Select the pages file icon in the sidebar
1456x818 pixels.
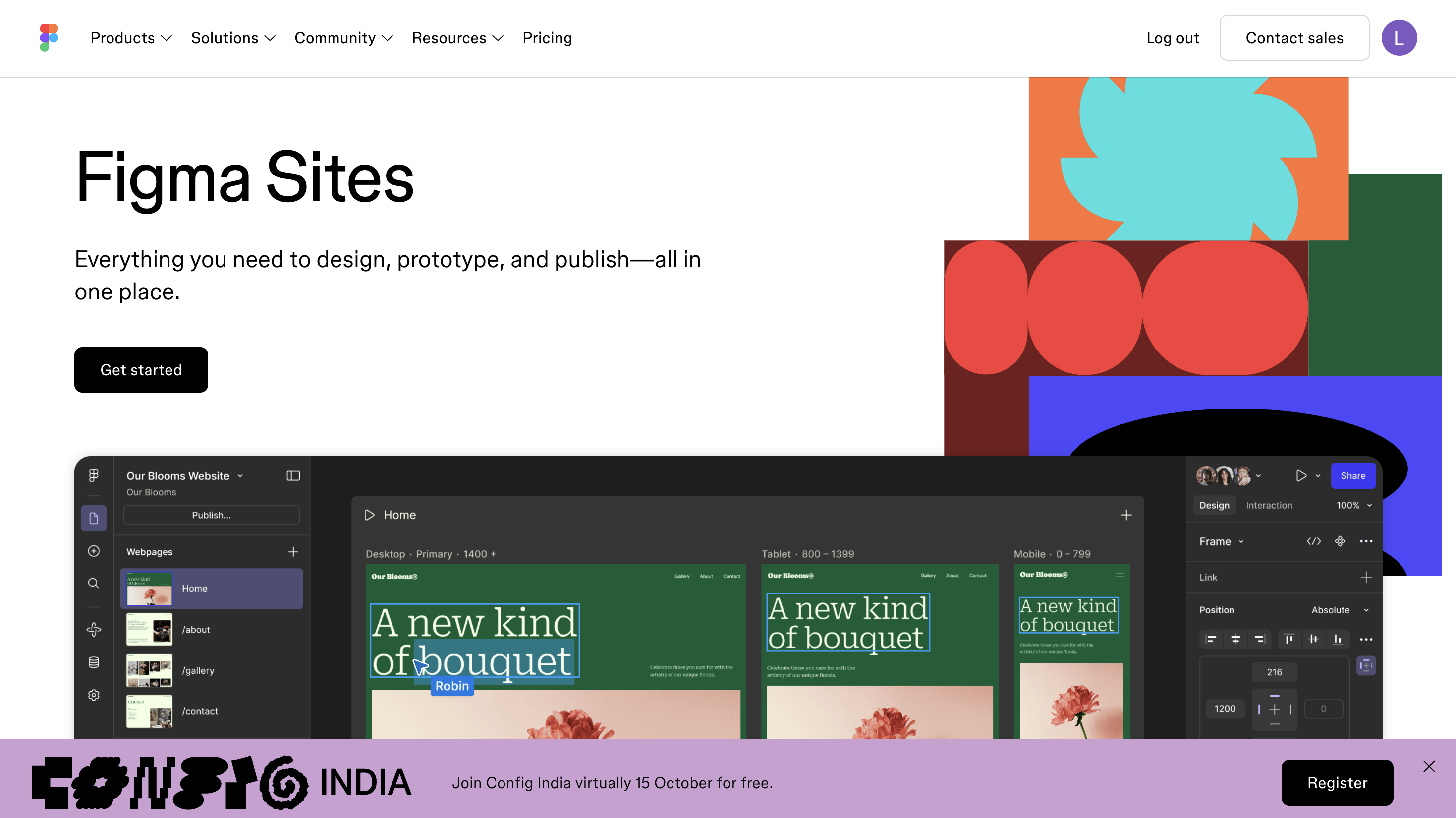(x=94, y=518)
